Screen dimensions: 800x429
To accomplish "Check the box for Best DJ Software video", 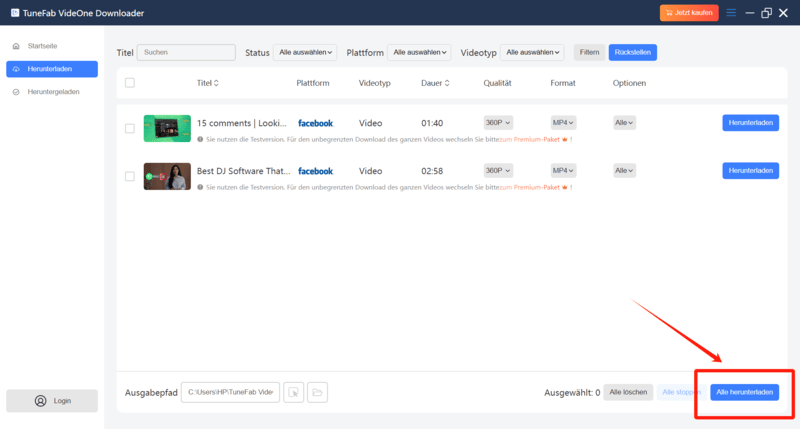I will [x=130, y=176].
